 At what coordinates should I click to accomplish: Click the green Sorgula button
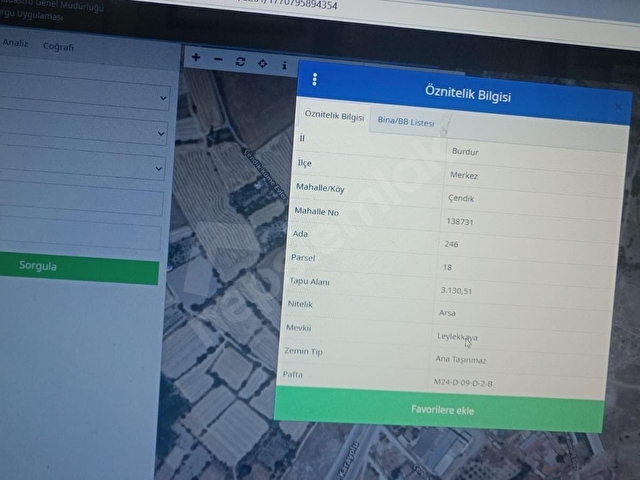(x=79, y=267)
